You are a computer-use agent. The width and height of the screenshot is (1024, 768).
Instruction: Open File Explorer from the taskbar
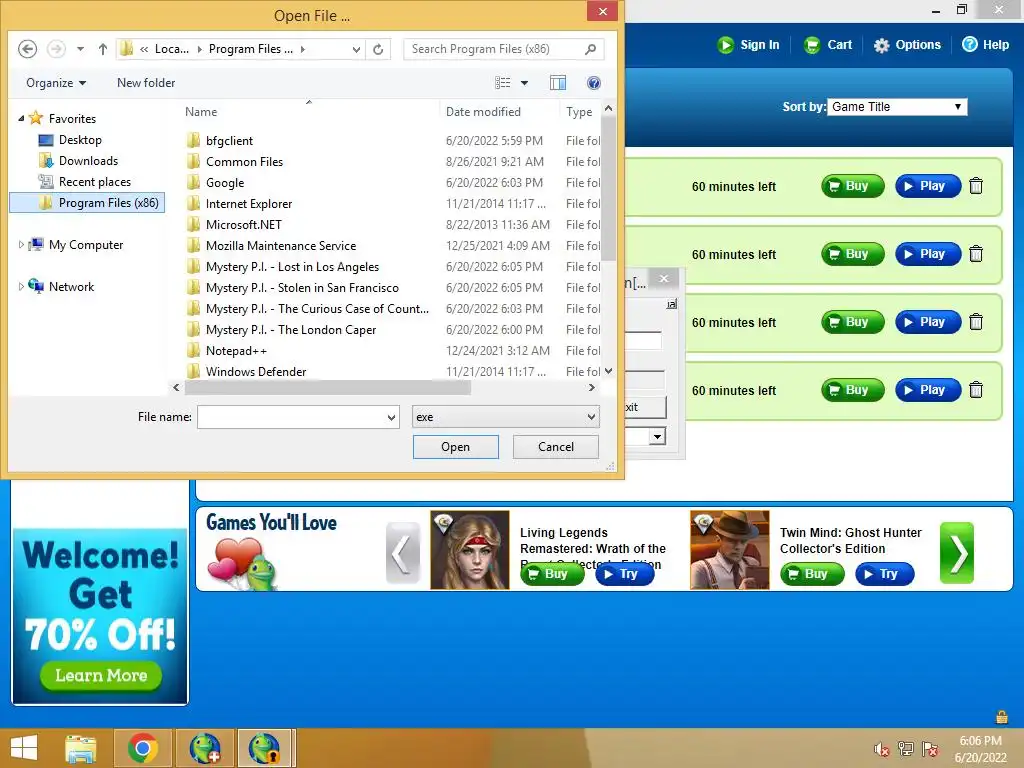click(81, 748)
